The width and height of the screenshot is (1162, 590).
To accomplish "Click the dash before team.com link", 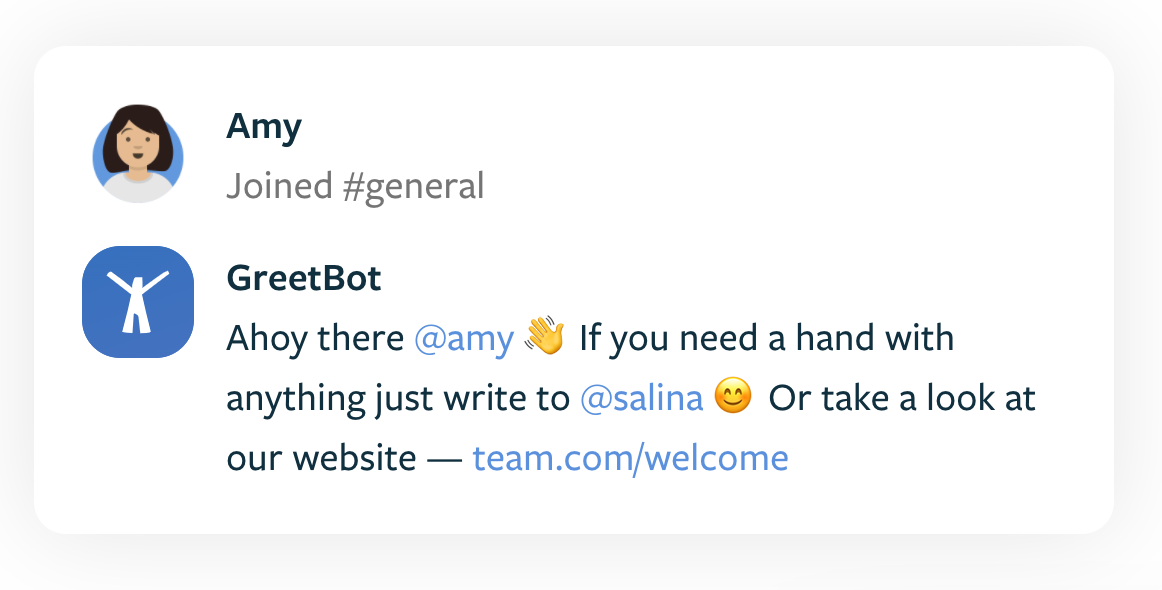I will pos(445,459).
